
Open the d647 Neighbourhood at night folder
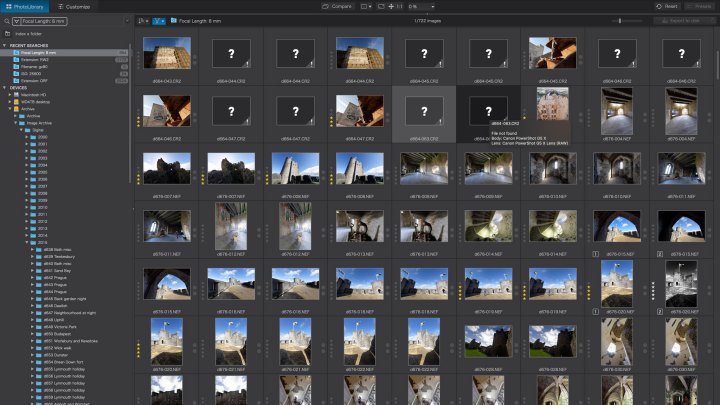[70, 313]
